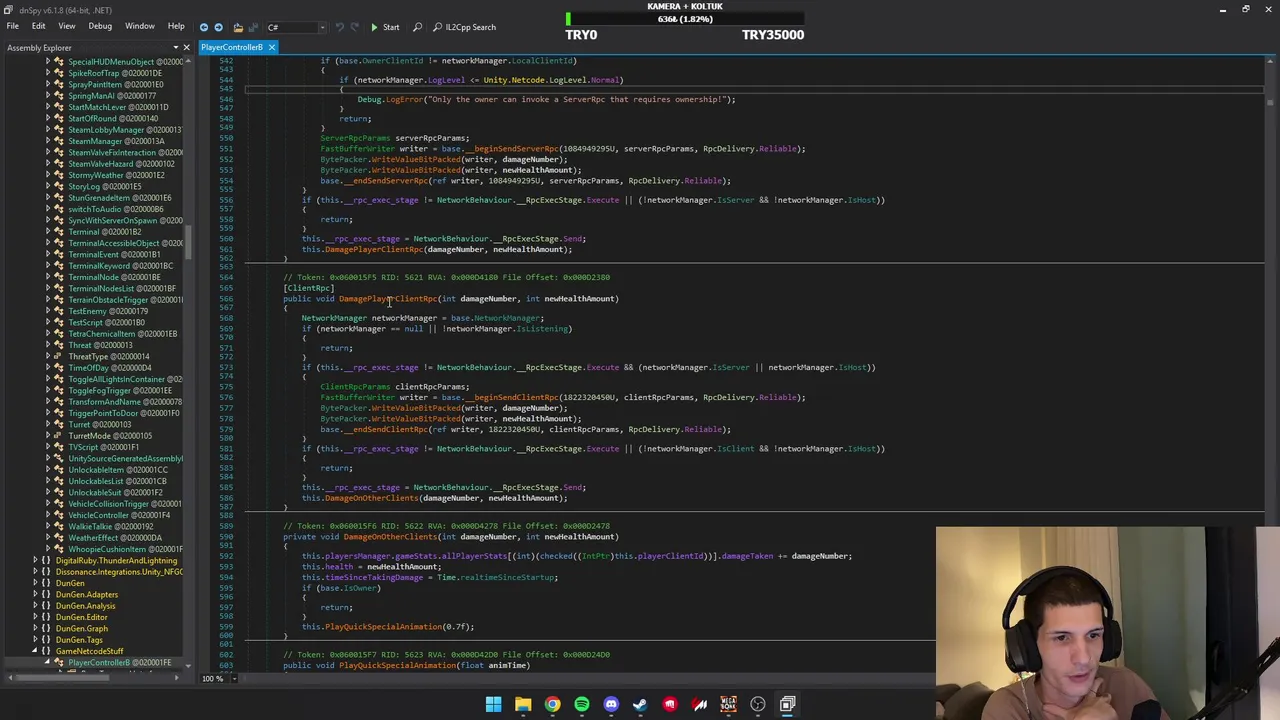Expand the DunGen.Tags namespace
This screenshot has width=1280, height=720.
click(36, 640)
